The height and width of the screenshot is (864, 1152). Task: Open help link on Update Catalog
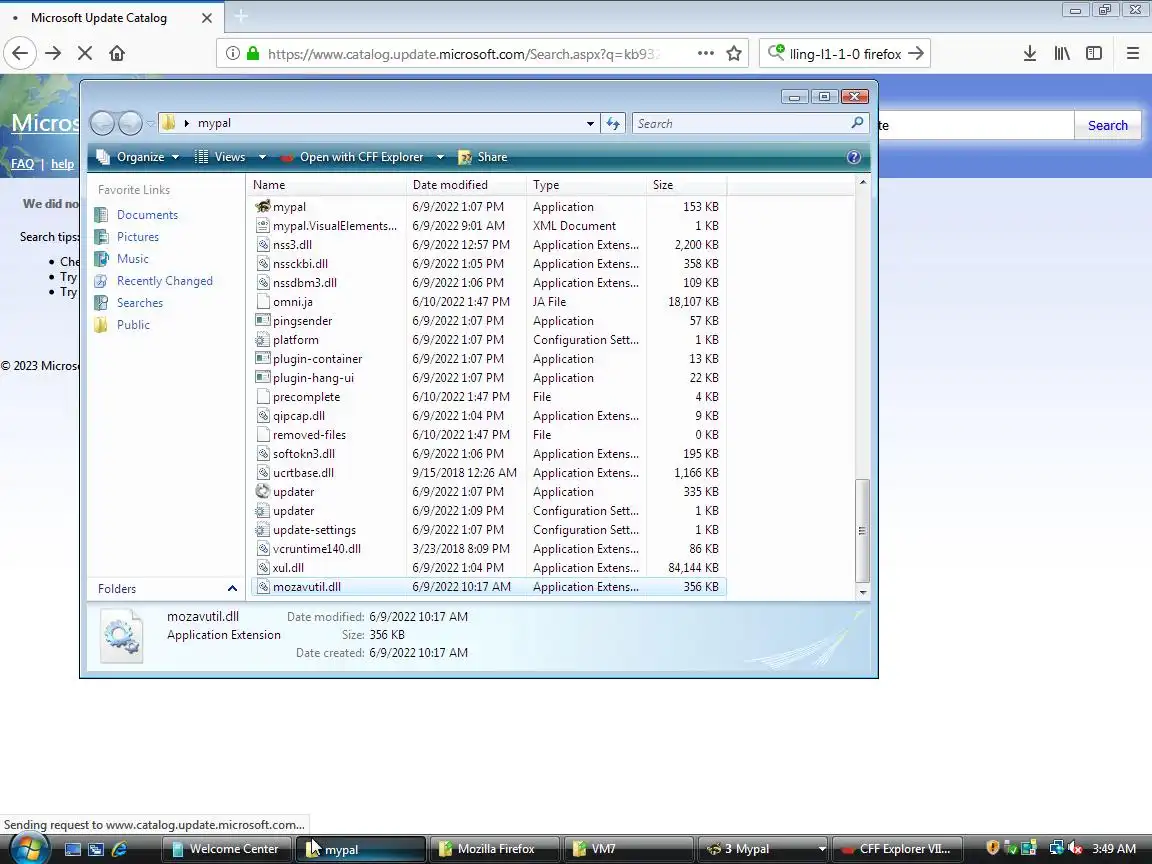pos(62,164)
